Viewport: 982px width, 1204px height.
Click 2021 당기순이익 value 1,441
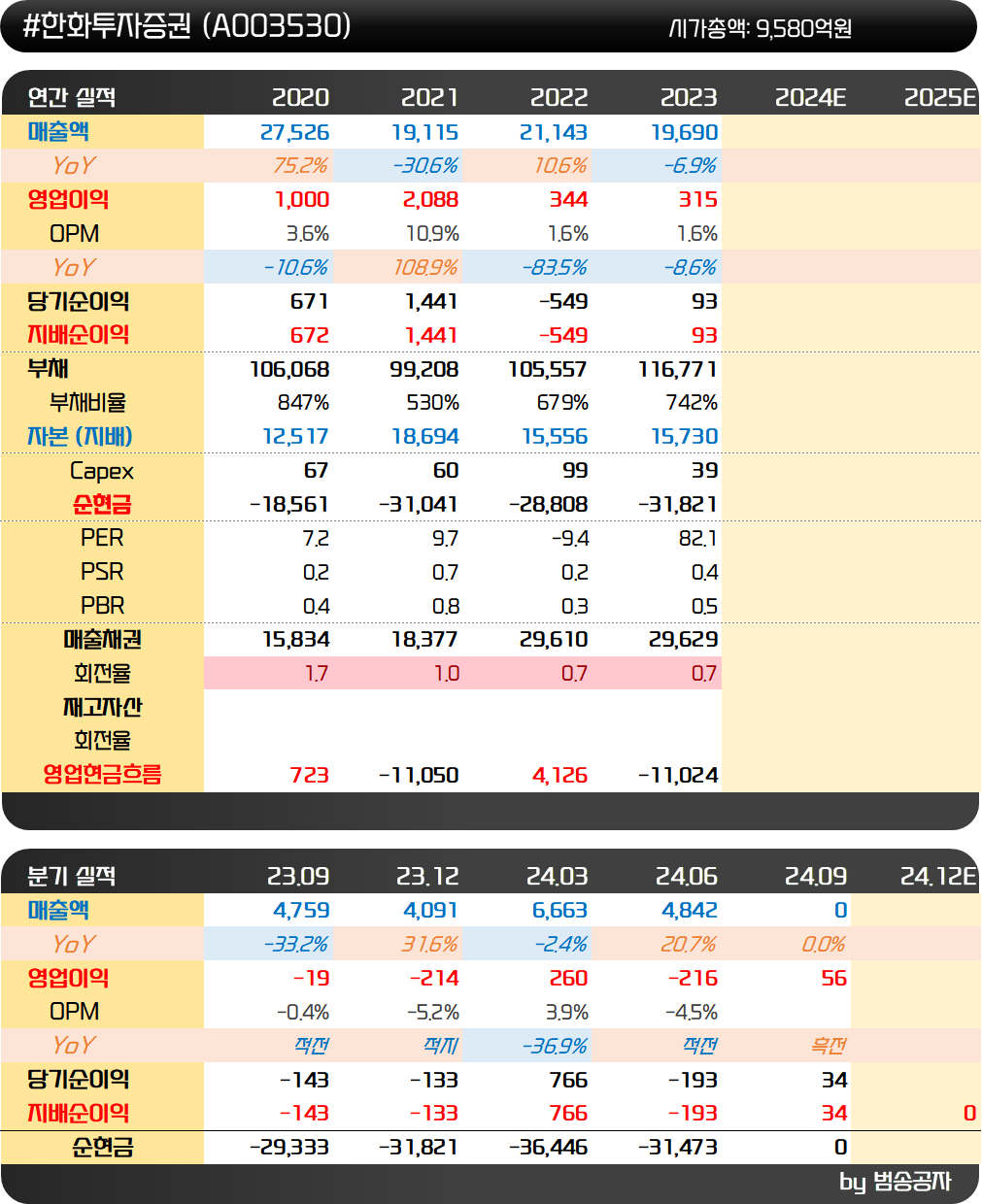click(431, 301)
